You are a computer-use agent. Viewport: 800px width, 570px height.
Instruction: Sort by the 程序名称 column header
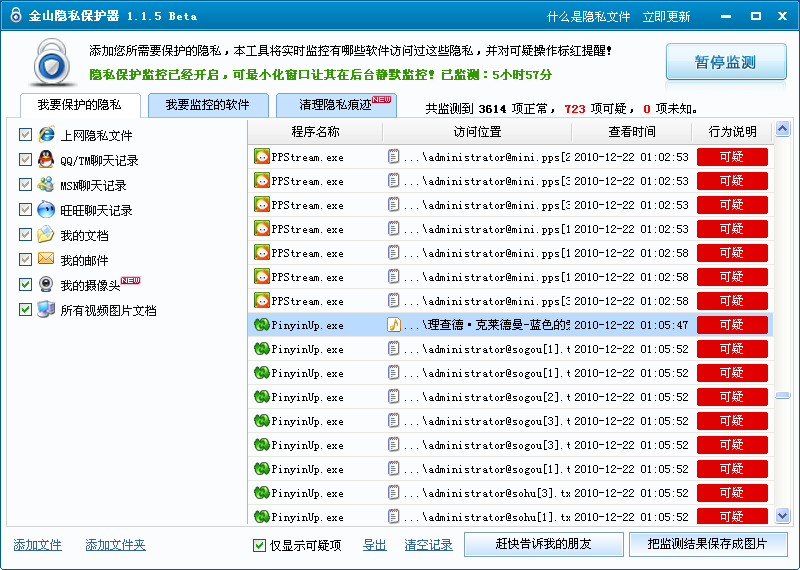(315, 132)
